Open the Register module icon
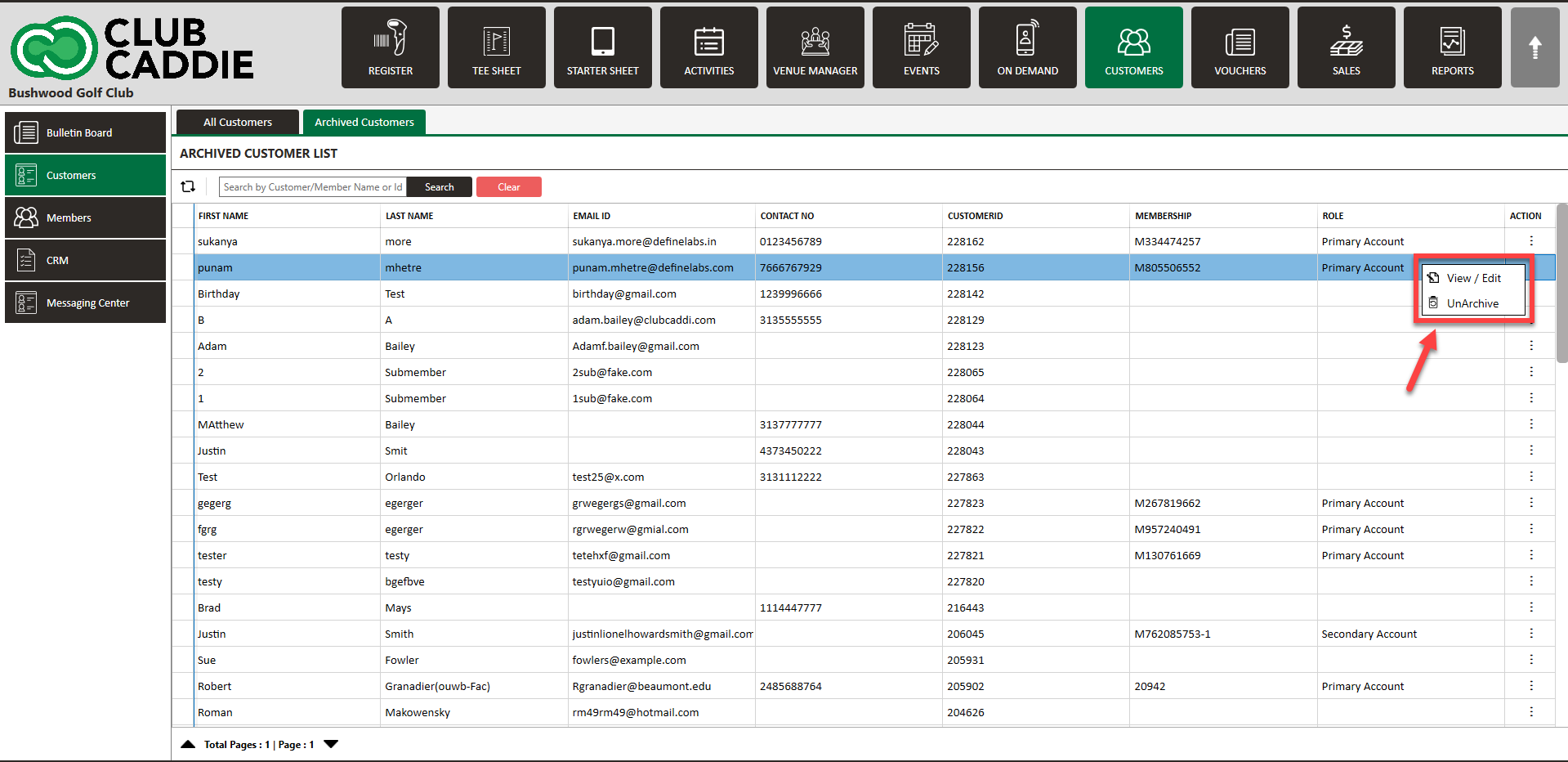 point(390,47)
